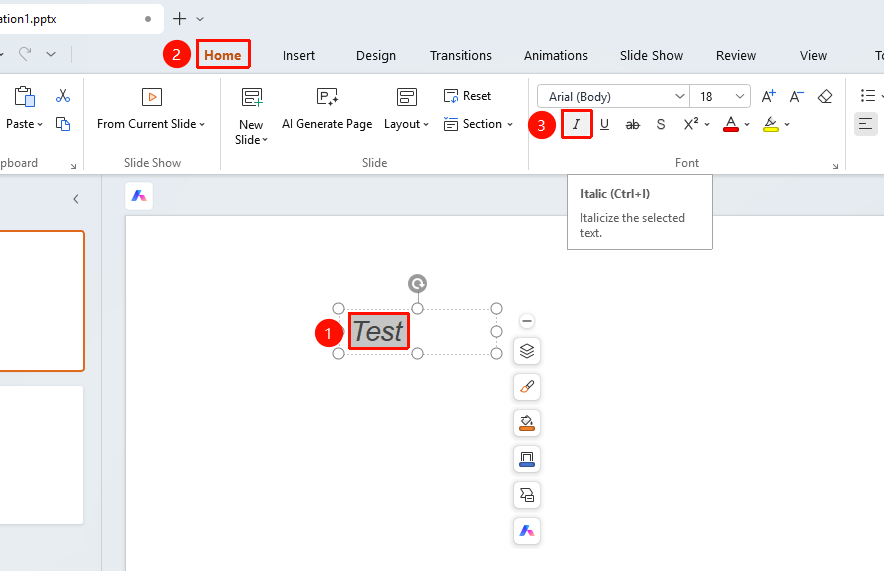The height and width of the screenshot is (571, 884).
Task: Click Paste clipboard icon
Action: [24, 96]
